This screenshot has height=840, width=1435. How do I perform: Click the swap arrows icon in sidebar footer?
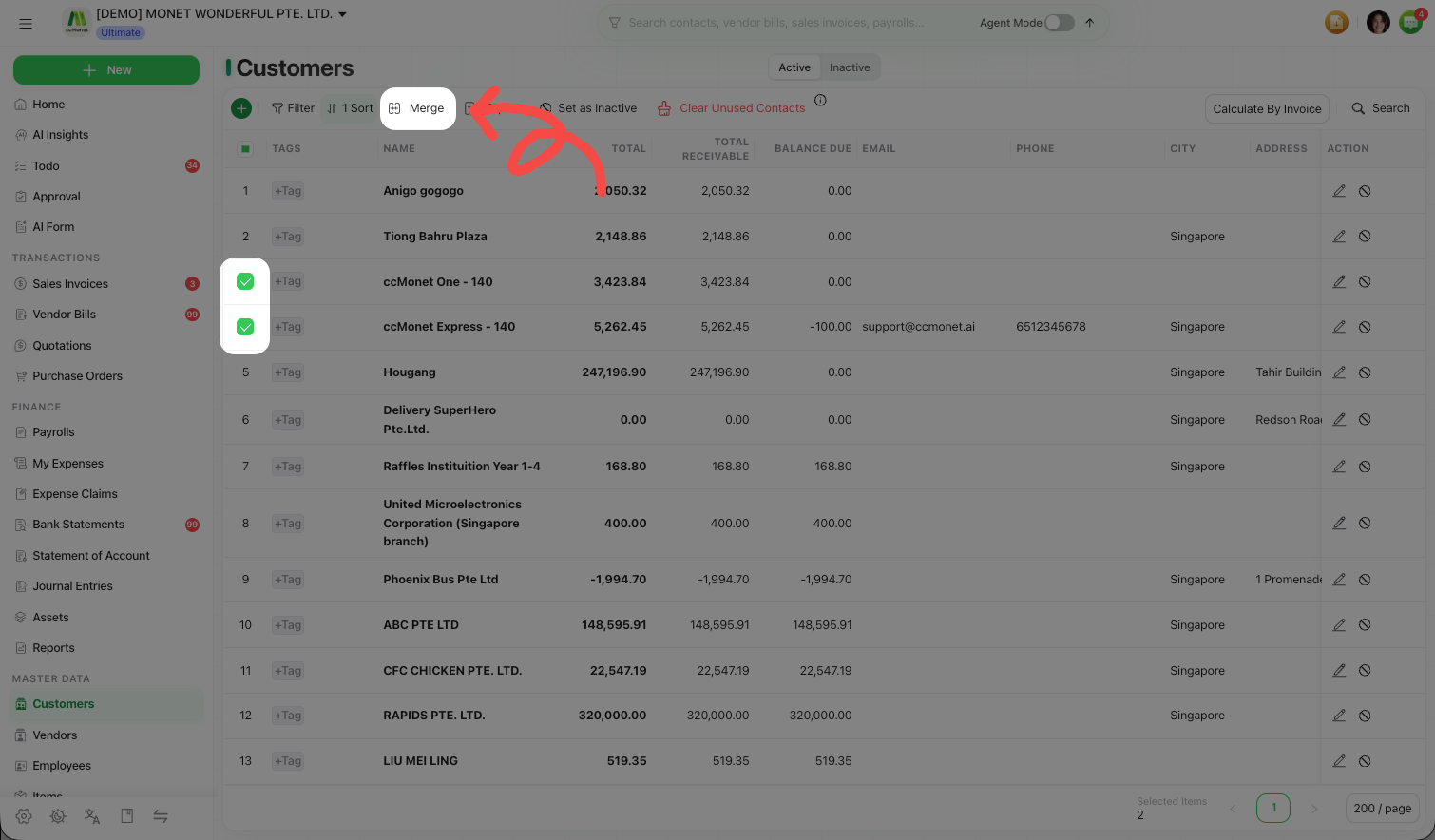click(161, 816)
